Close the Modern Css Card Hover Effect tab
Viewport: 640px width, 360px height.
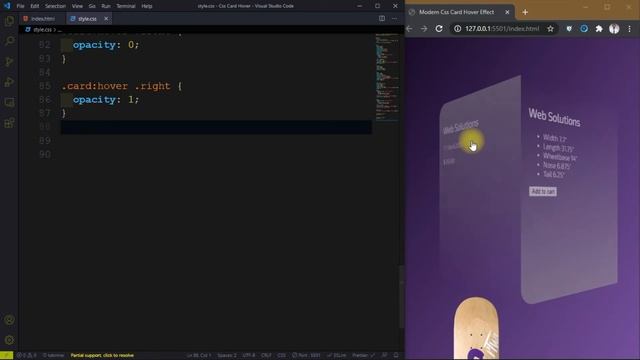click(x=507, y=12)
